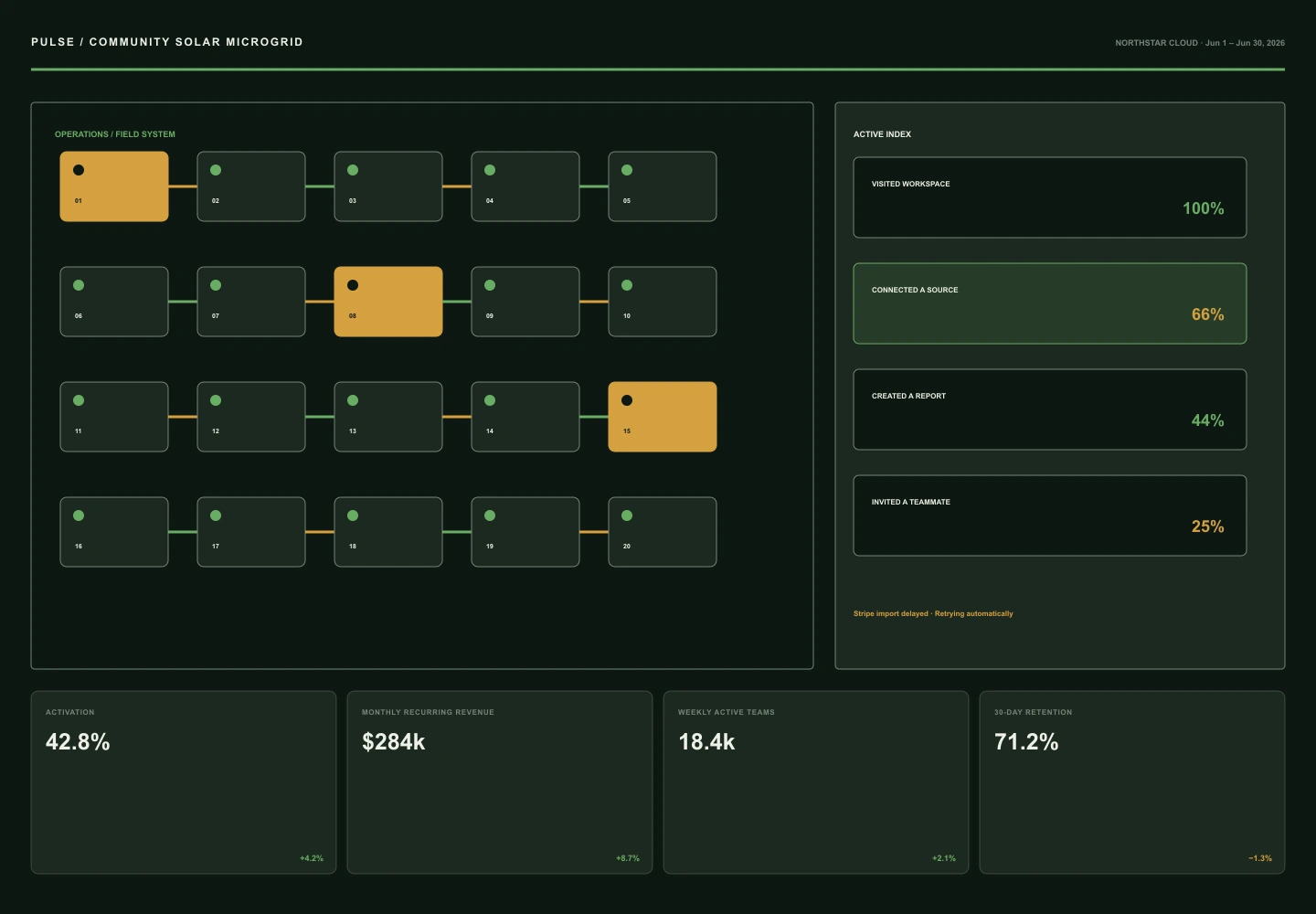1316x914 pixels.
Task: Open the 30-Day Retention card
Action: [1132, 782]
